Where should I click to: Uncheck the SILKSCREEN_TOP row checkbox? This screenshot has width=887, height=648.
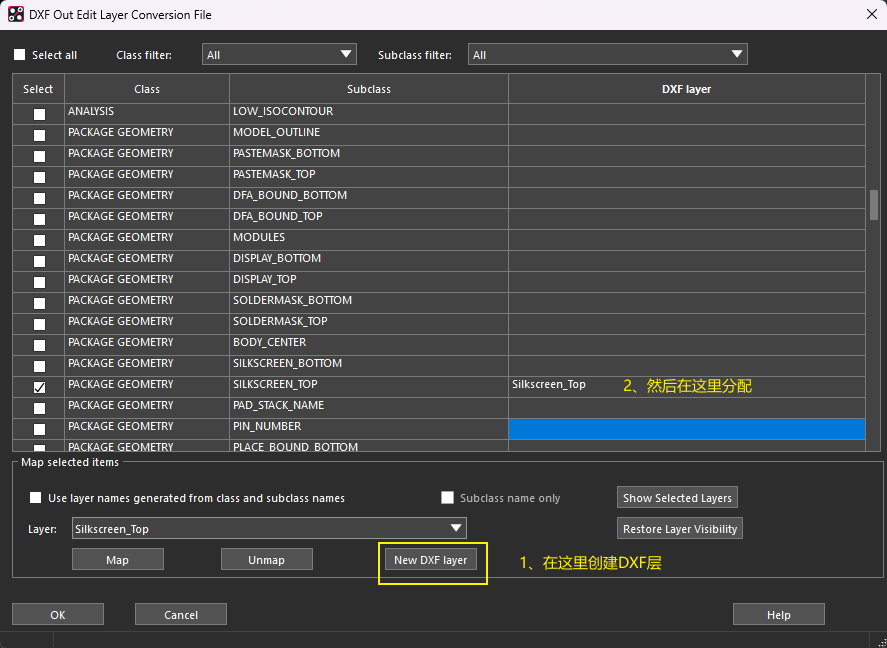pyautogui.click(x=39, y=386)
